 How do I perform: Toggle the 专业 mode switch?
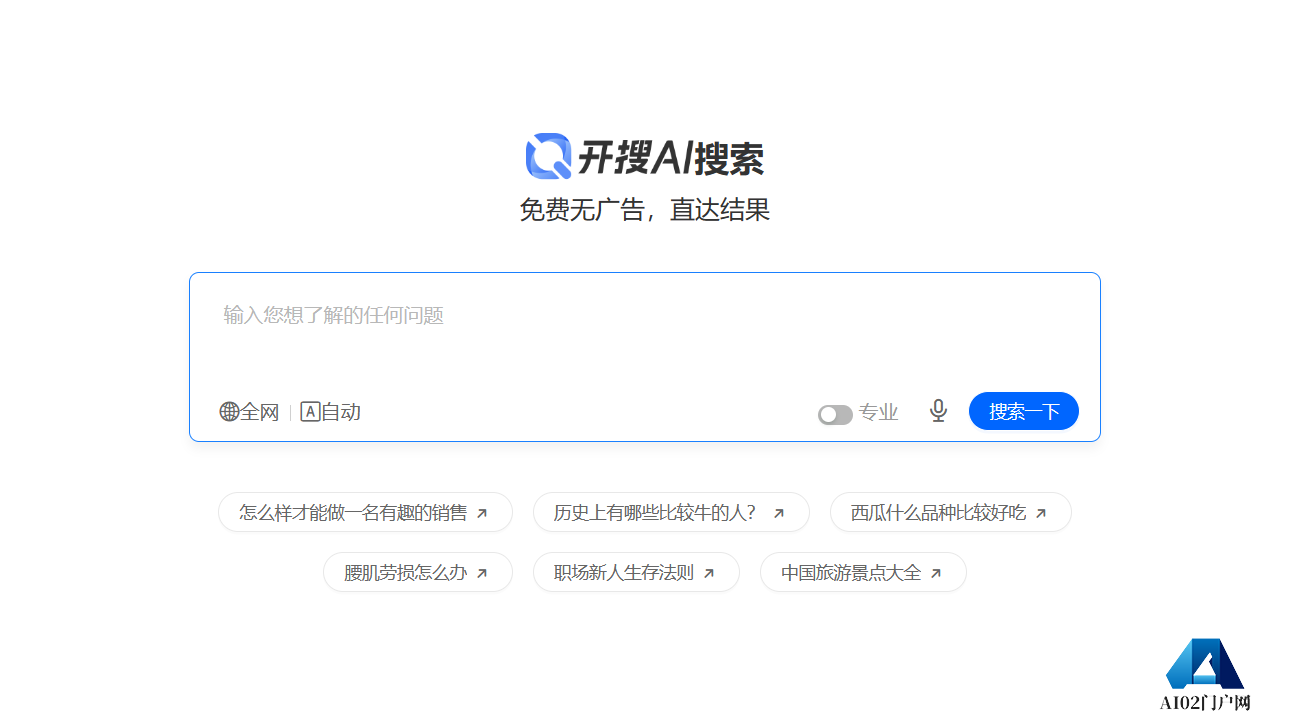pos(835,414)
